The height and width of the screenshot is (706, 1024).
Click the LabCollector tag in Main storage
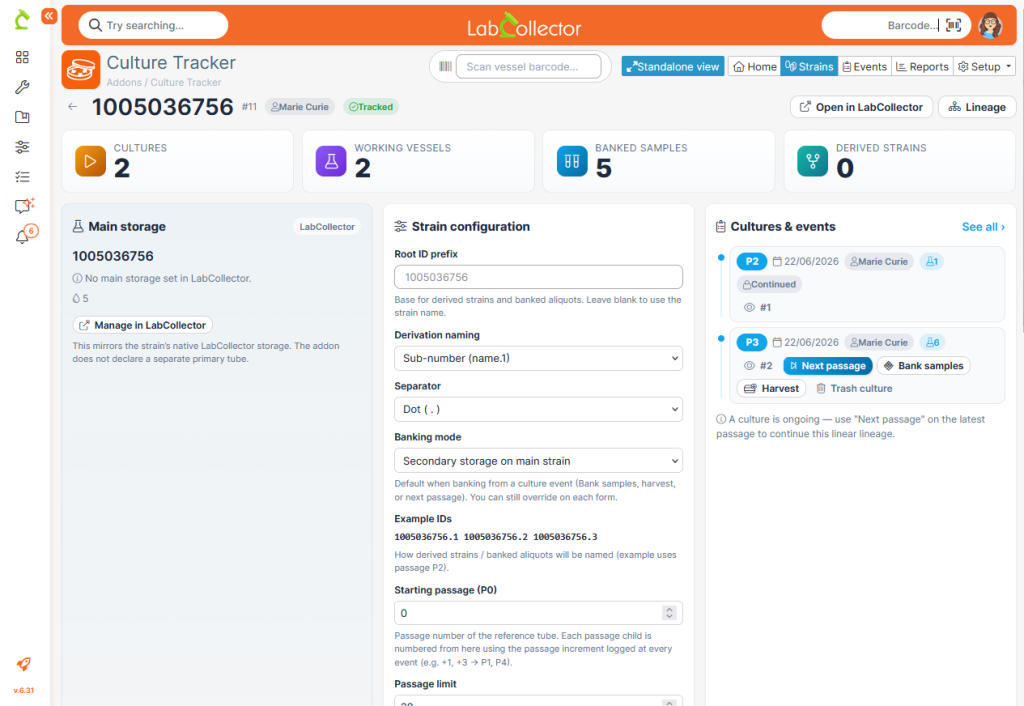pos(327,227)
